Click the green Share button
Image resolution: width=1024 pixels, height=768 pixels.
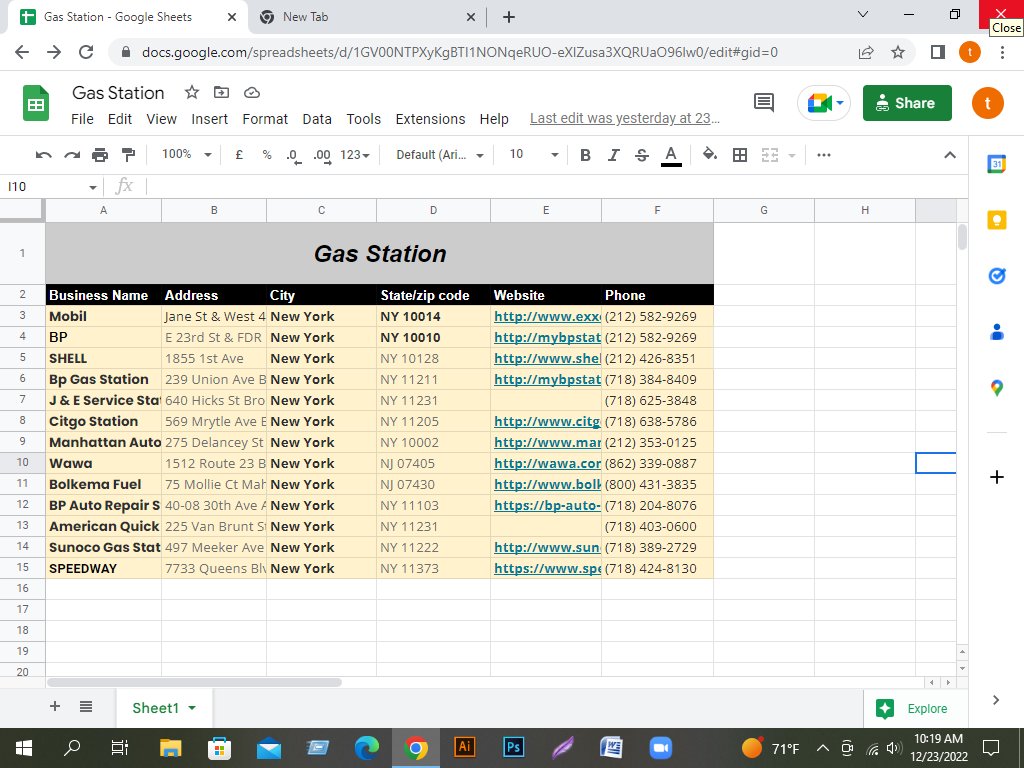(907, 103)
